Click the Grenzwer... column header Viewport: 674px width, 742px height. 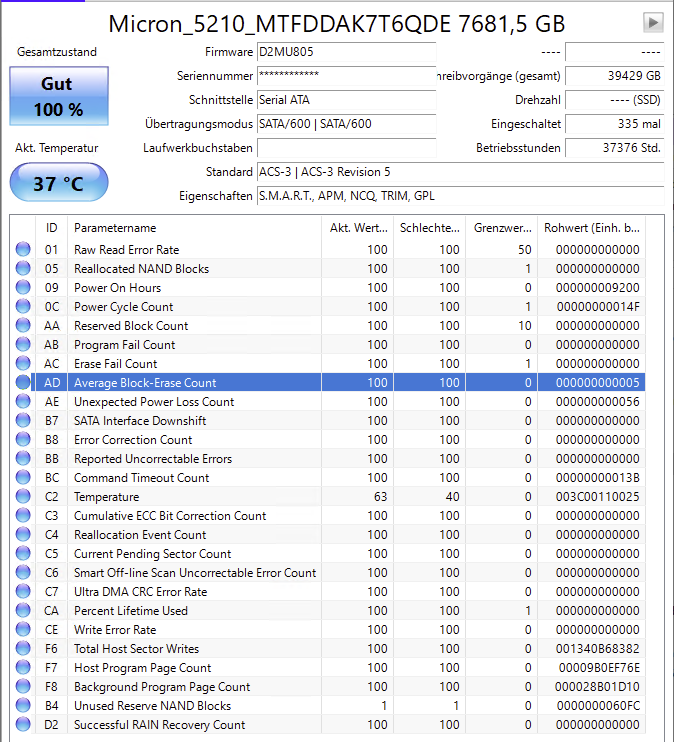pos(502,228)
